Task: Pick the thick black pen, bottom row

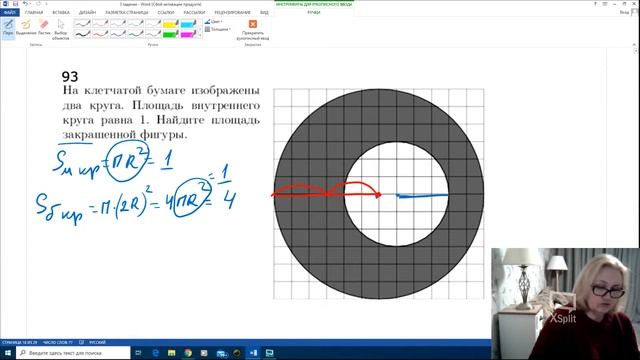Action: tap(82, 34)
